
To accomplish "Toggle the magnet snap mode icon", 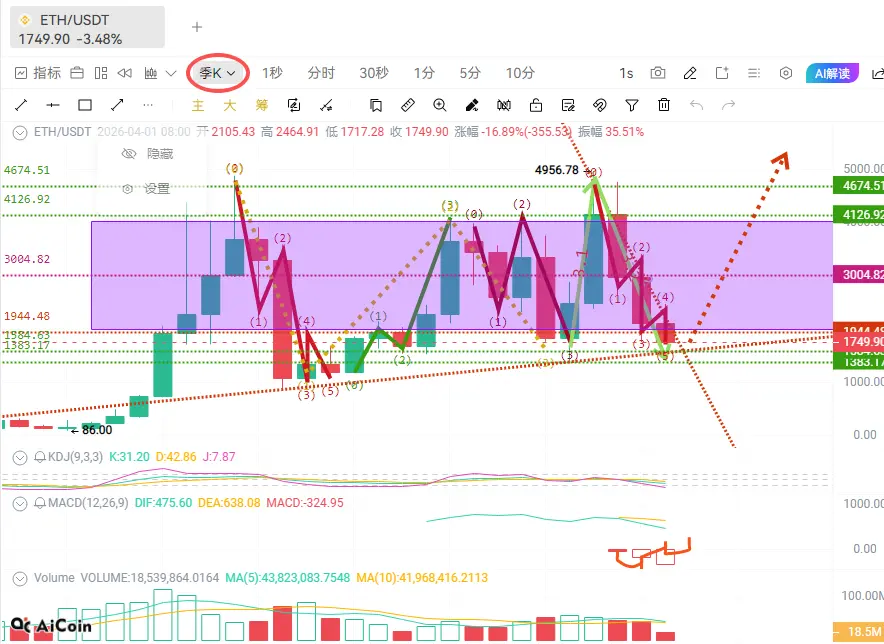I will coord(600,105).
